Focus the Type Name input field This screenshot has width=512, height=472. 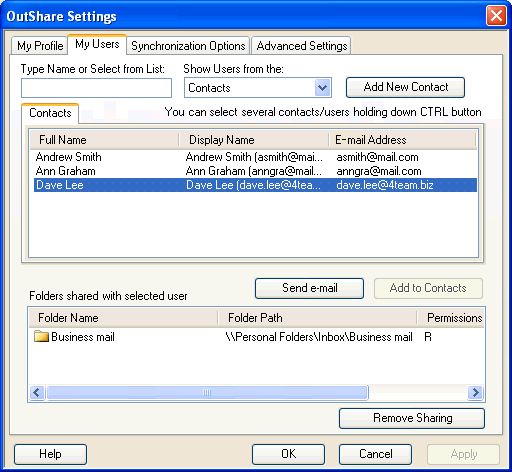[96, 88]
